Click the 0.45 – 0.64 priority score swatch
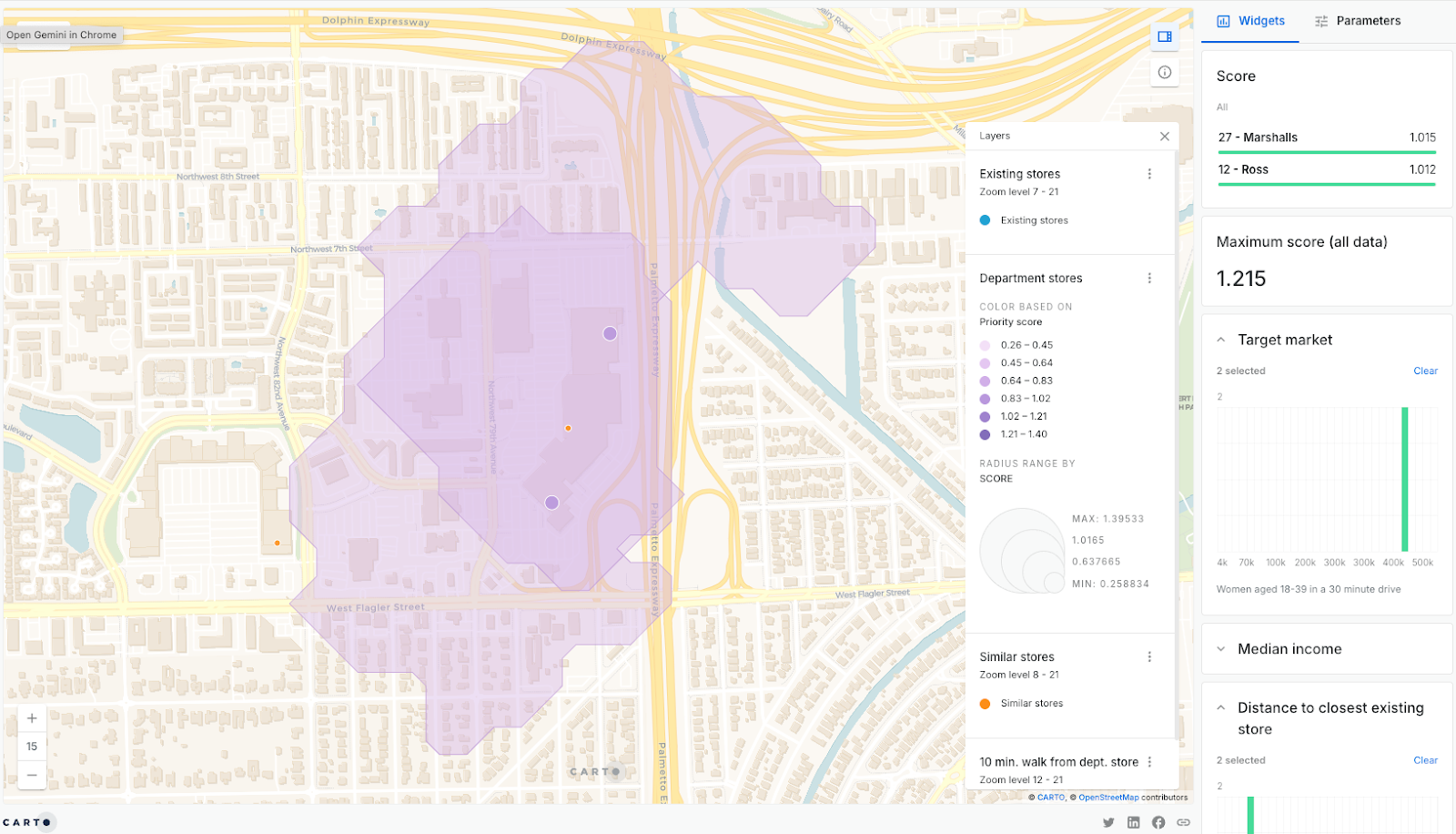 (985, 363)
